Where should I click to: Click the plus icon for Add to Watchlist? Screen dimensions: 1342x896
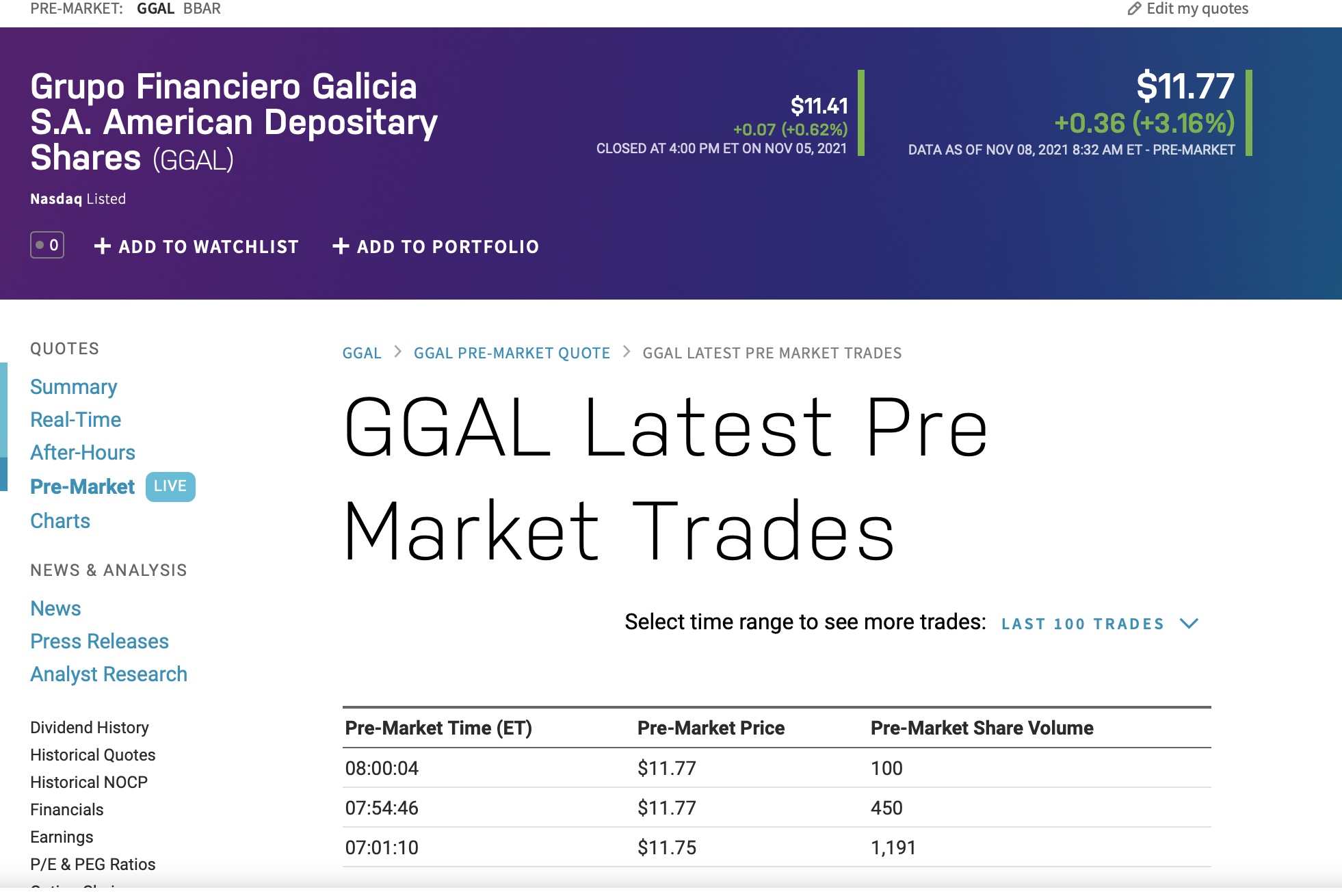tap(103, 246)
